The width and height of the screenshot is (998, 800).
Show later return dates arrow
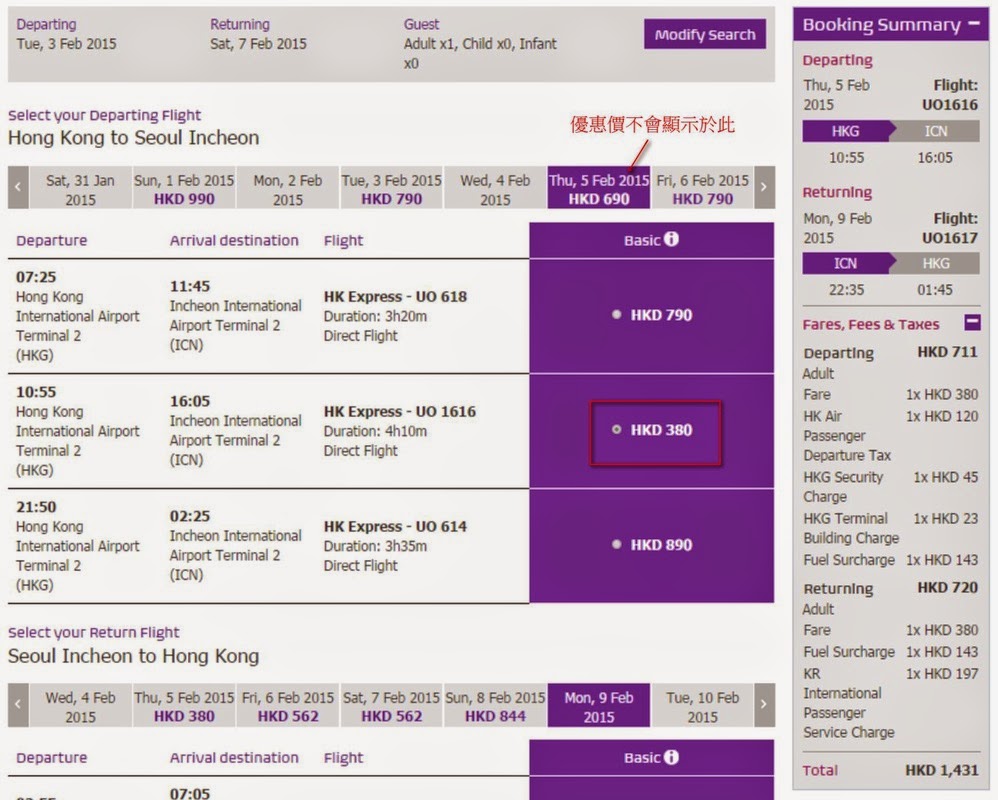764,705
